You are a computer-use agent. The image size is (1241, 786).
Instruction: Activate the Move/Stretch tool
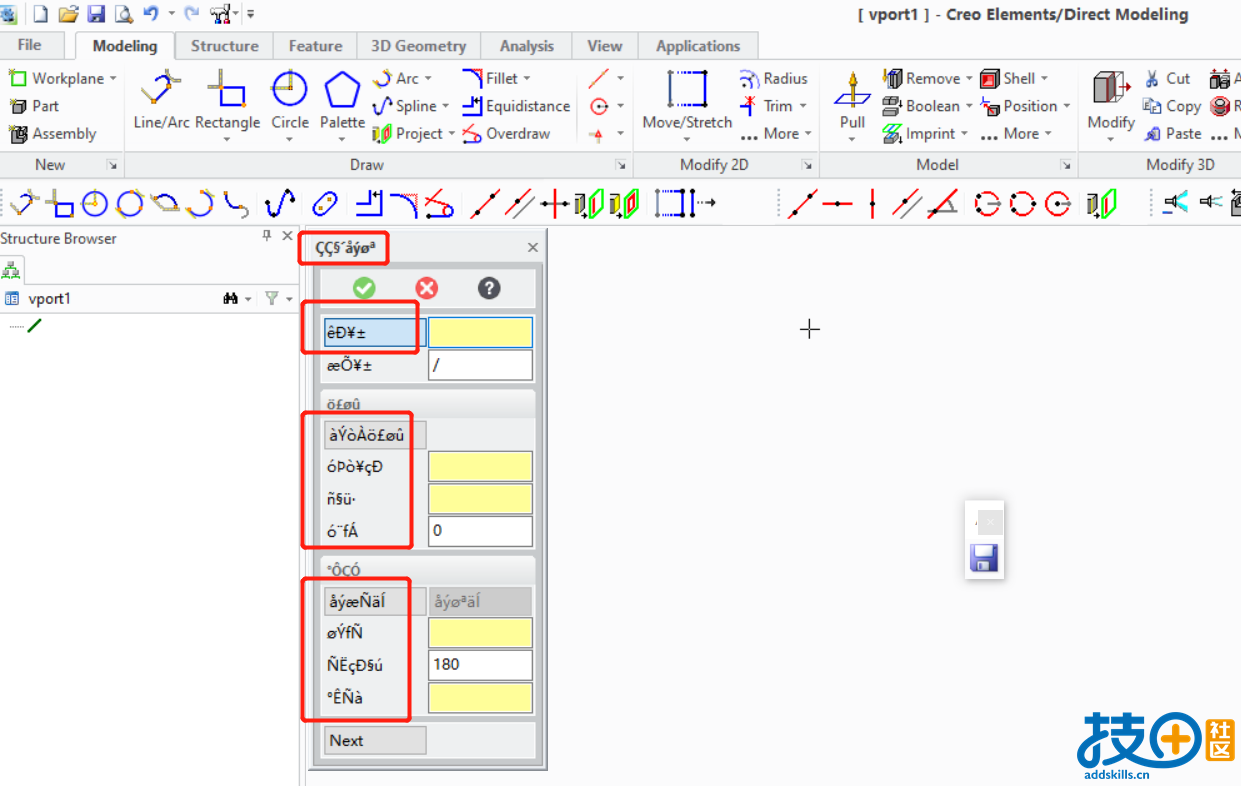[x=687, y=101]
